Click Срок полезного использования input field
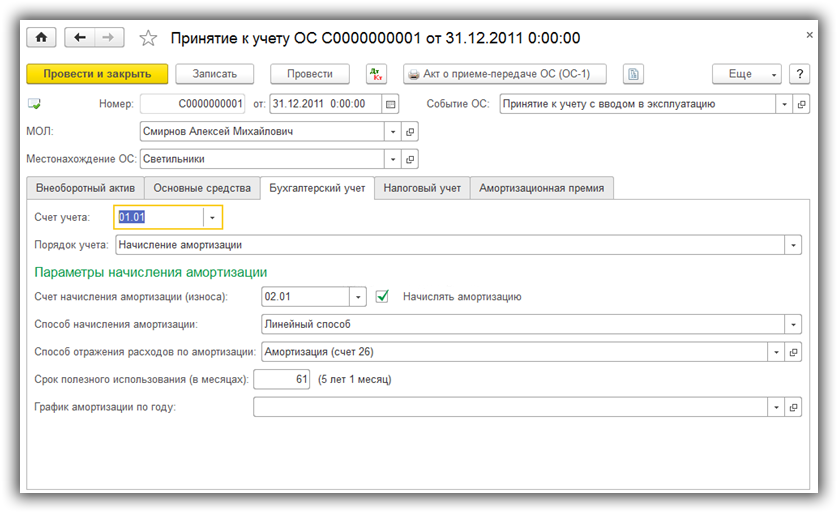Viewport: 838px width, 513px height. pyautogui.click(x=283, y=379)
